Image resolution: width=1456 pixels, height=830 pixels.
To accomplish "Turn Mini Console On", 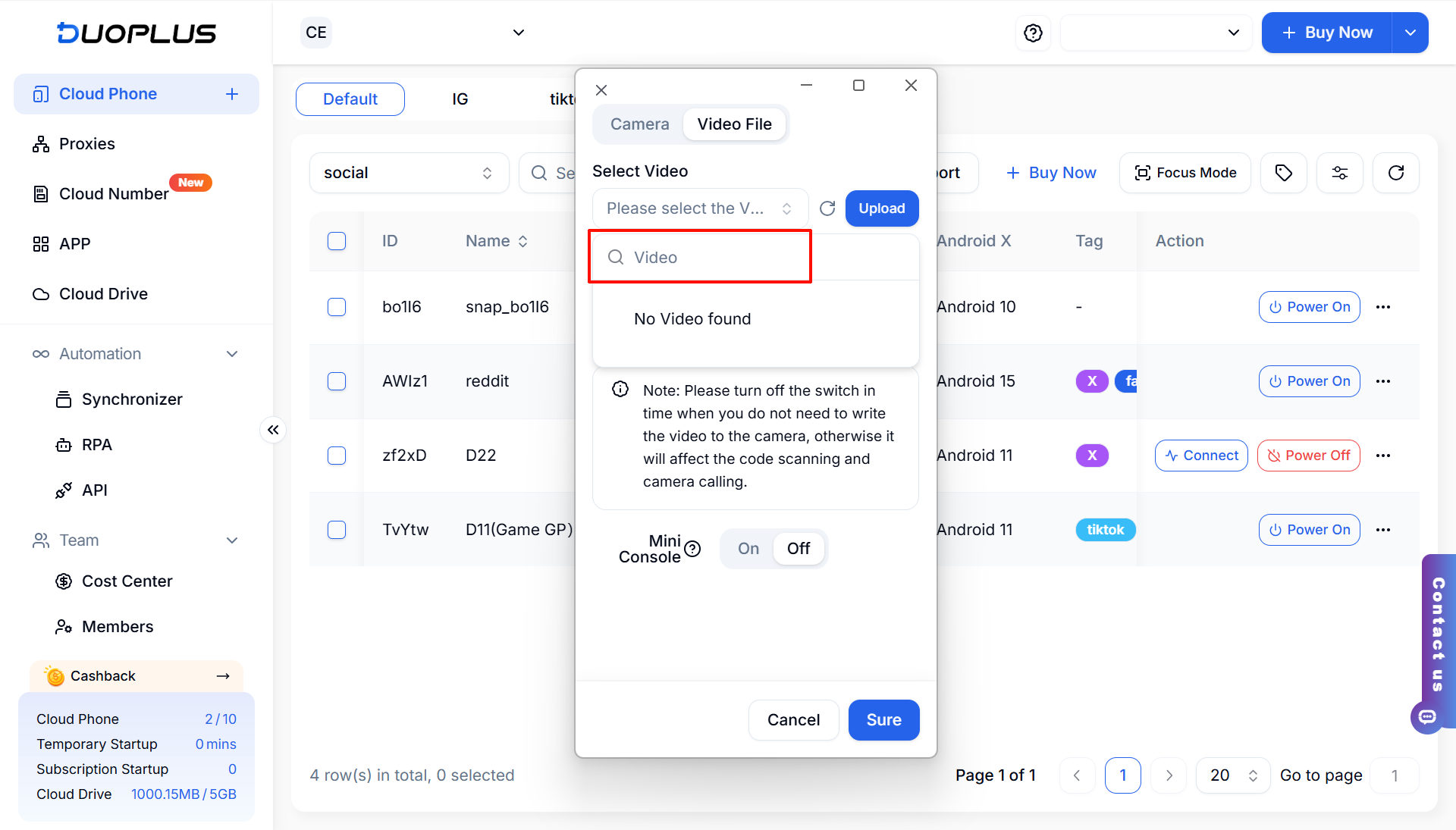I will pyautogui.click(x=748, y=549).
